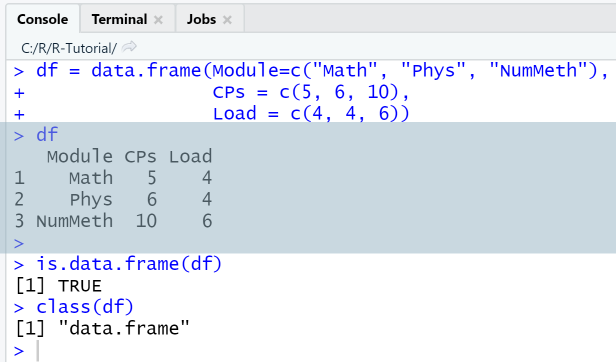Click the highlighted '> df' command

(47, 135)
